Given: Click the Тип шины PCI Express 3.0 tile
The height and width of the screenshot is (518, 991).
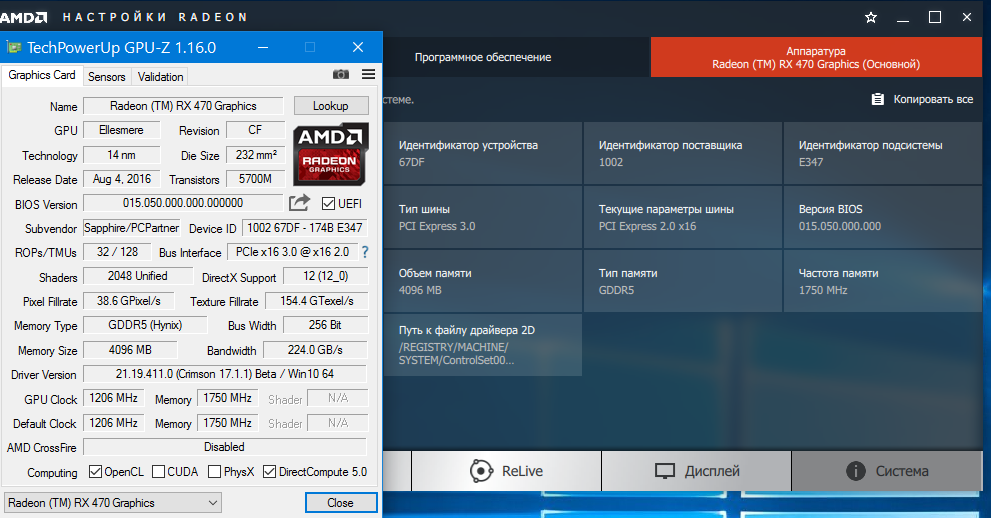Looking at the screenshot, I should pos(482,217).
